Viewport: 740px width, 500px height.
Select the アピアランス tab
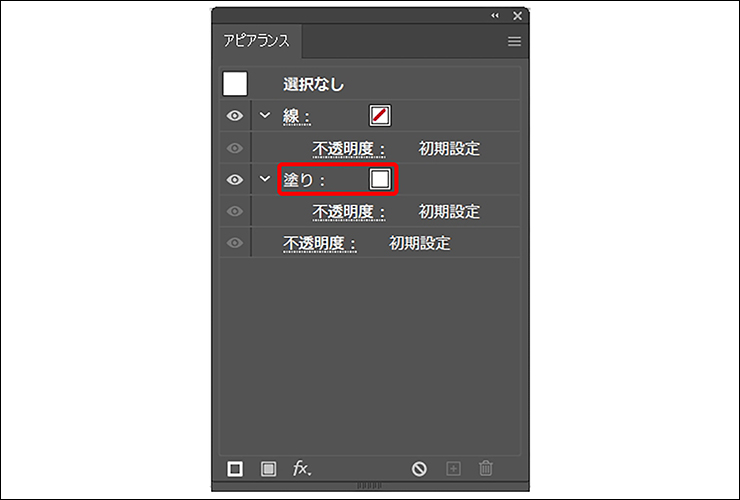(x=257, y=42)
